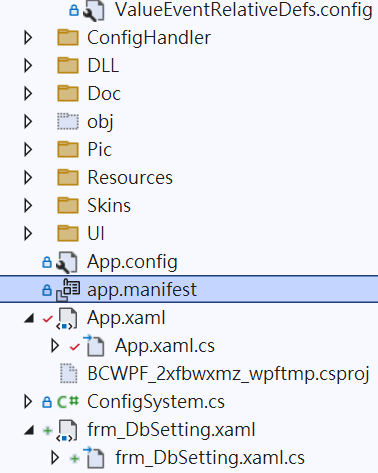Select the App.config file name
Screen dimensions: 378x473
pyautogui.click(x=132, y=262)
